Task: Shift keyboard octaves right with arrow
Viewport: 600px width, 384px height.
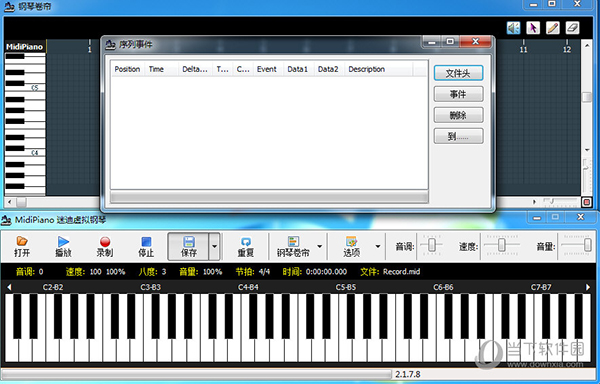Action: pyautogui.click(x=588, y=287)
